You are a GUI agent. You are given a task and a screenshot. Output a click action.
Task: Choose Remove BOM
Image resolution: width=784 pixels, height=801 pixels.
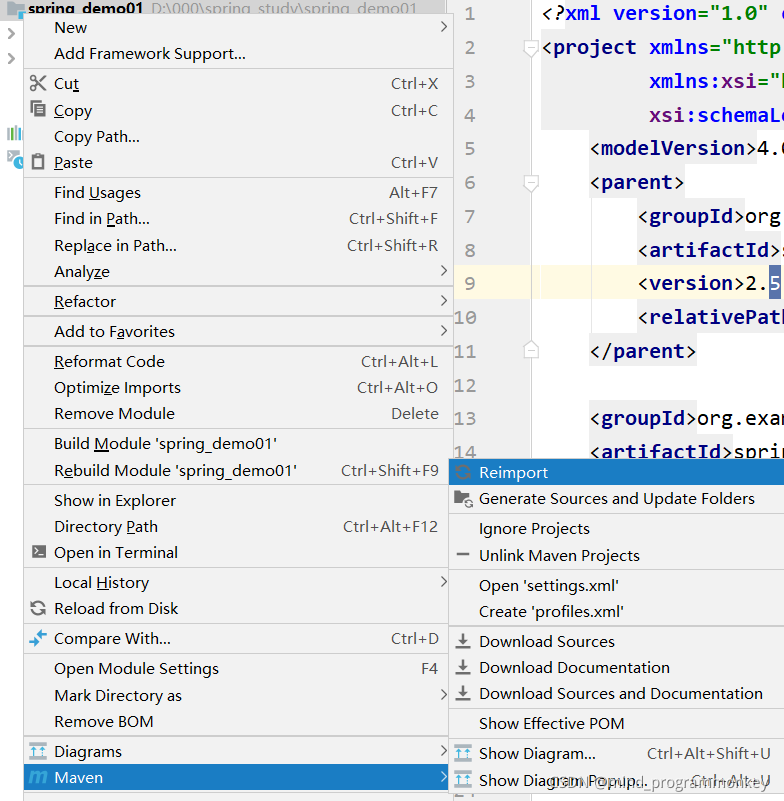[x=238, y=722]
